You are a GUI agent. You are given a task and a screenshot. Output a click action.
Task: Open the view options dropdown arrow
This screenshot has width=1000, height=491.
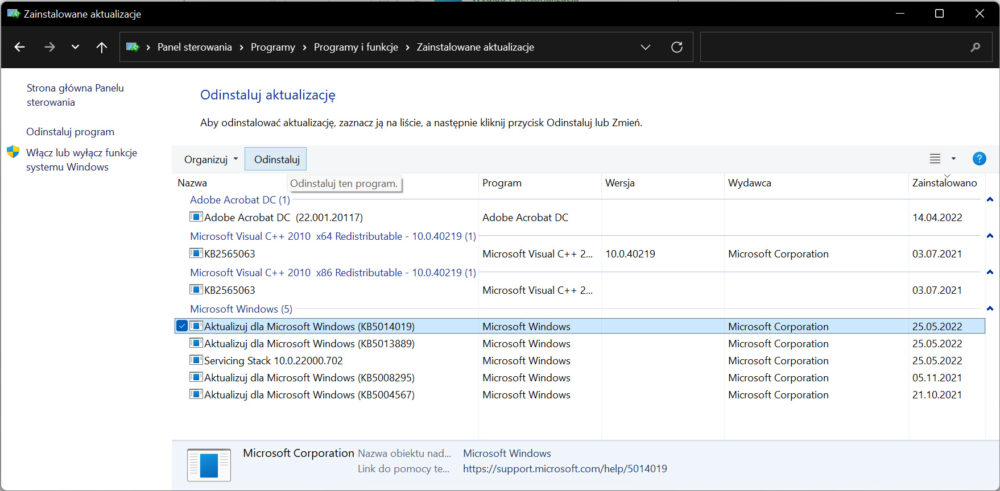point(954,159)
